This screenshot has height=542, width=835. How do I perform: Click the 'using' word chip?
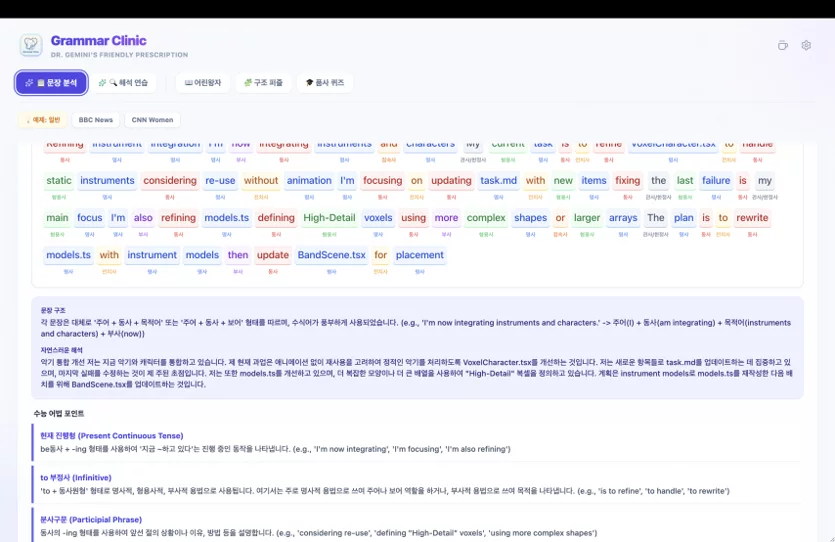click(413, 218)
